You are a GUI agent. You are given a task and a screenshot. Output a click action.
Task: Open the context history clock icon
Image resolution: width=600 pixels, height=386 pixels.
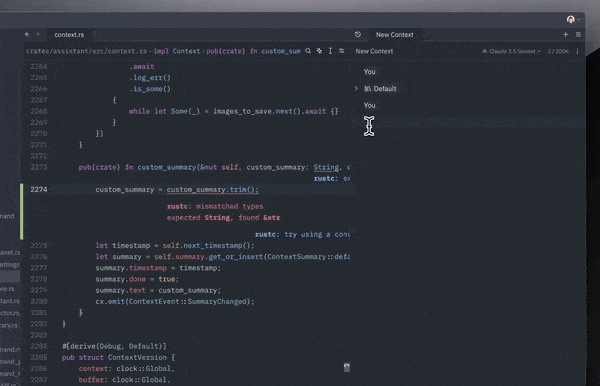358,34
